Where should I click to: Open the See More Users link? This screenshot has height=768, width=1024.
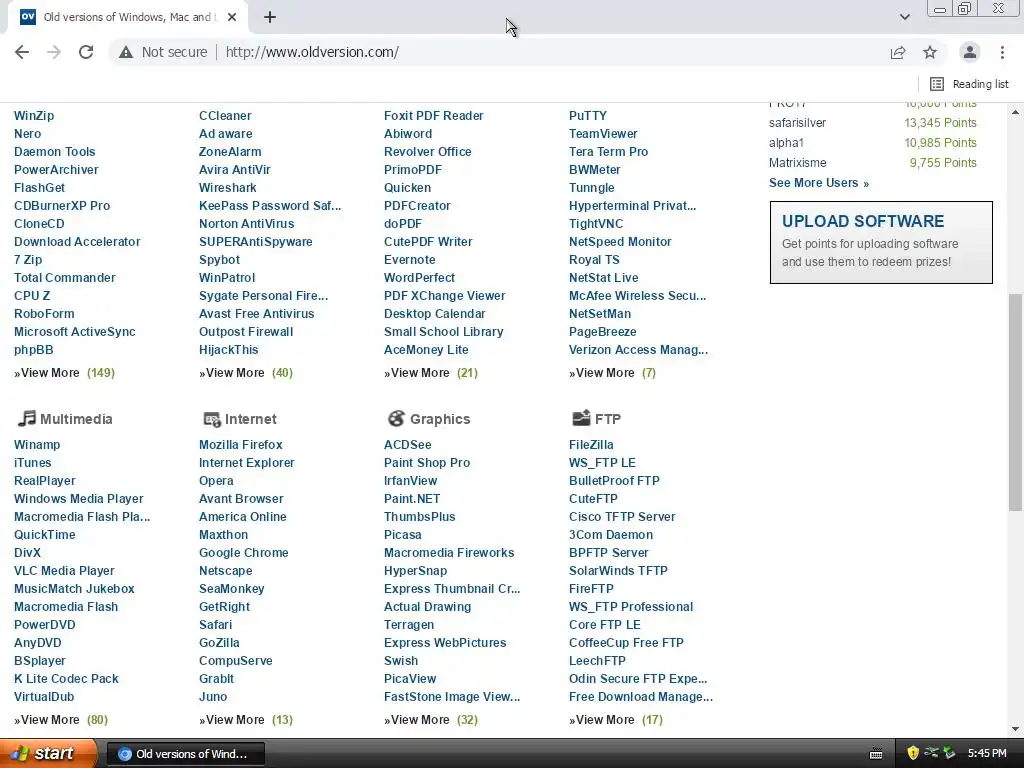pyautogui.click(x=818, y=183)
